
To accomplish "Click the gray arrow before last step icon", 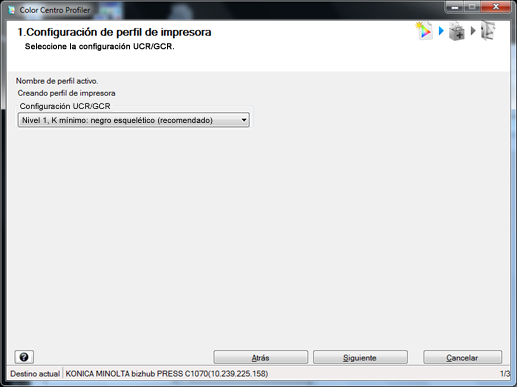I will click(x=473, y=31).
